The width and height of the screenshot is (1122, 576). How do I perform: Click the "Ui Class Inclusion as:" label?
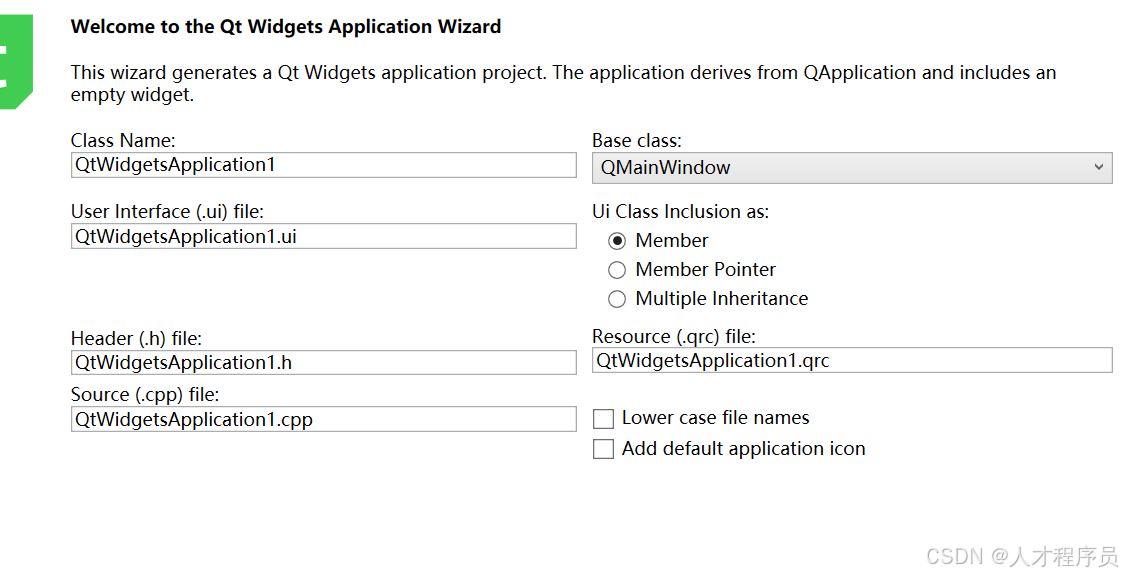click(680, 212)
